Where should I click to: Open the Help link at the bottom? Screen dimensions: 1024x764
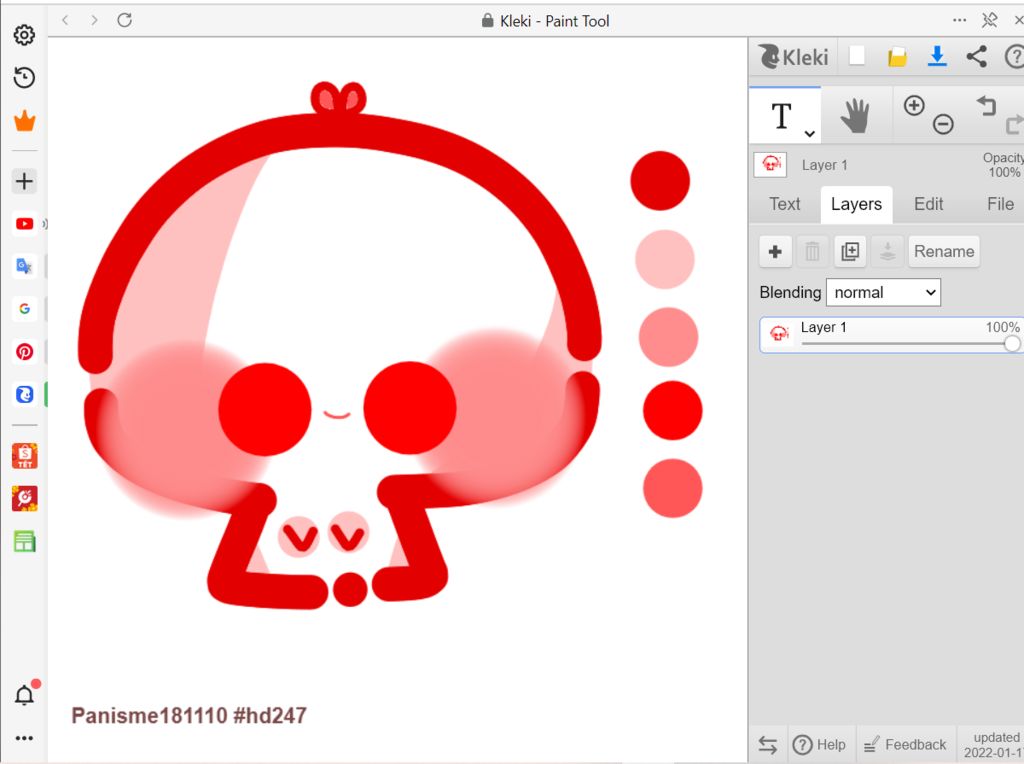[x=819, y=745]
